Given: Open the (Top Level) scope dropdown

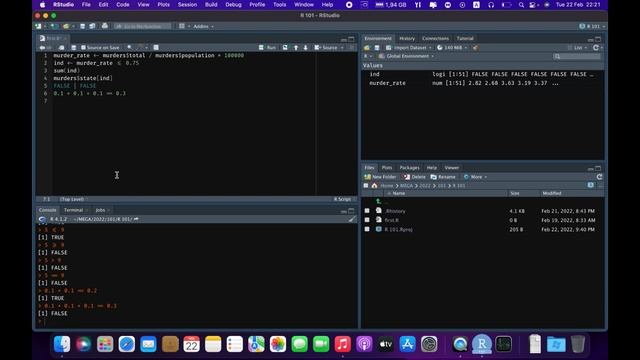Looking at the screenshot, I should (x=73, y=199).
